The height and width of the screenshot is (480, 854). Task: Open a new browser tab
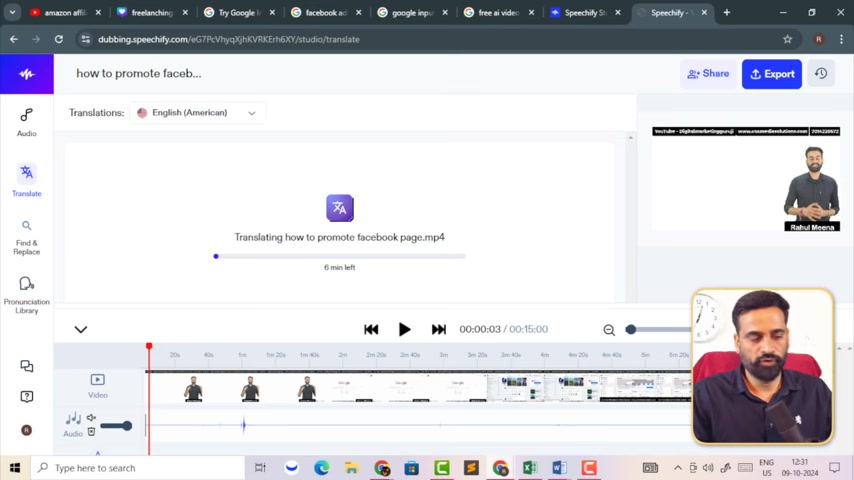(727, 13)
